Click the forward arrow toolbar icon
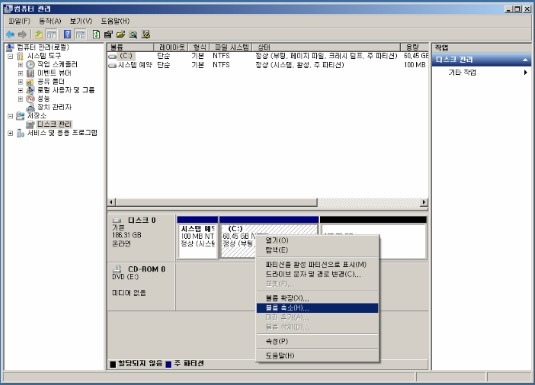The image size is (535, 385). point(23,34)
